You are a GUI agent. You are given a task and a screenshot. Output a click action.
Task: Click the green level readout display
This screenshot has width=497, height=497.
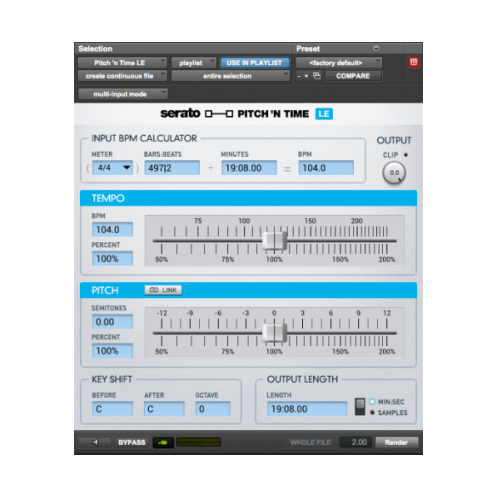click(163, 443)
